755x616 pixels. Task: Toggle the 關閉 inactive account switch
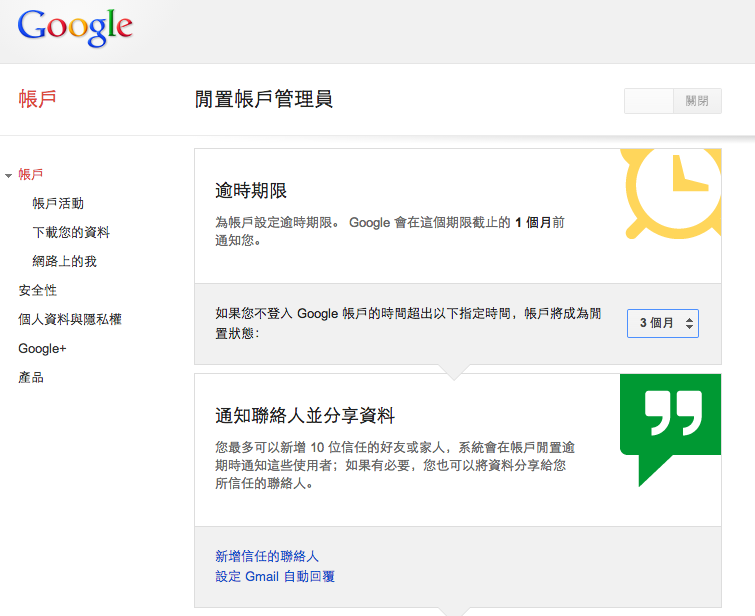673,101
